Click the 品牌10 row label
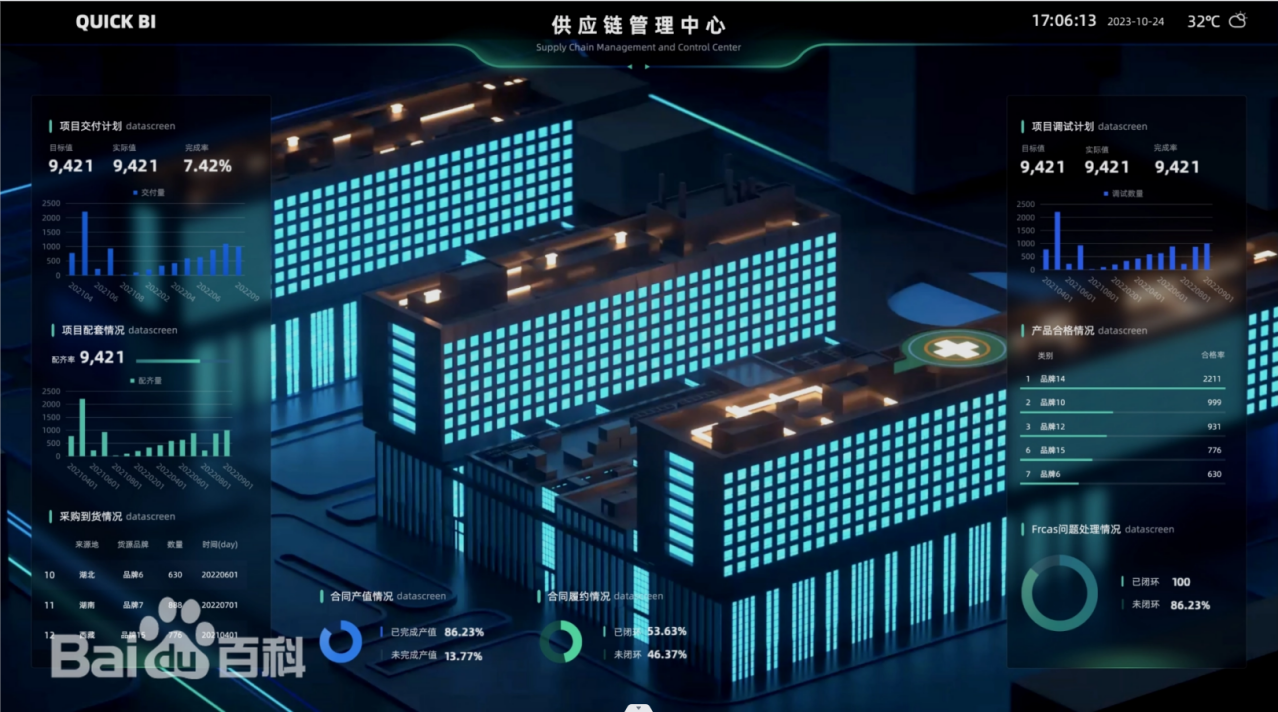Image resolution: width=1278 pixels, height=712 pixels. (x=1053, y=403)
